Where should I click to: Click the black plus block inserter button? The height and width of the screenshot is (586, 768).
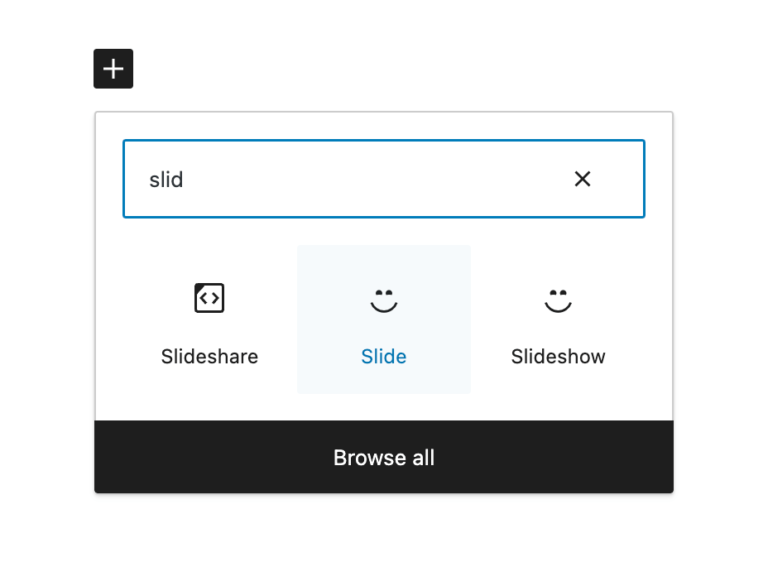click(113, 69)
